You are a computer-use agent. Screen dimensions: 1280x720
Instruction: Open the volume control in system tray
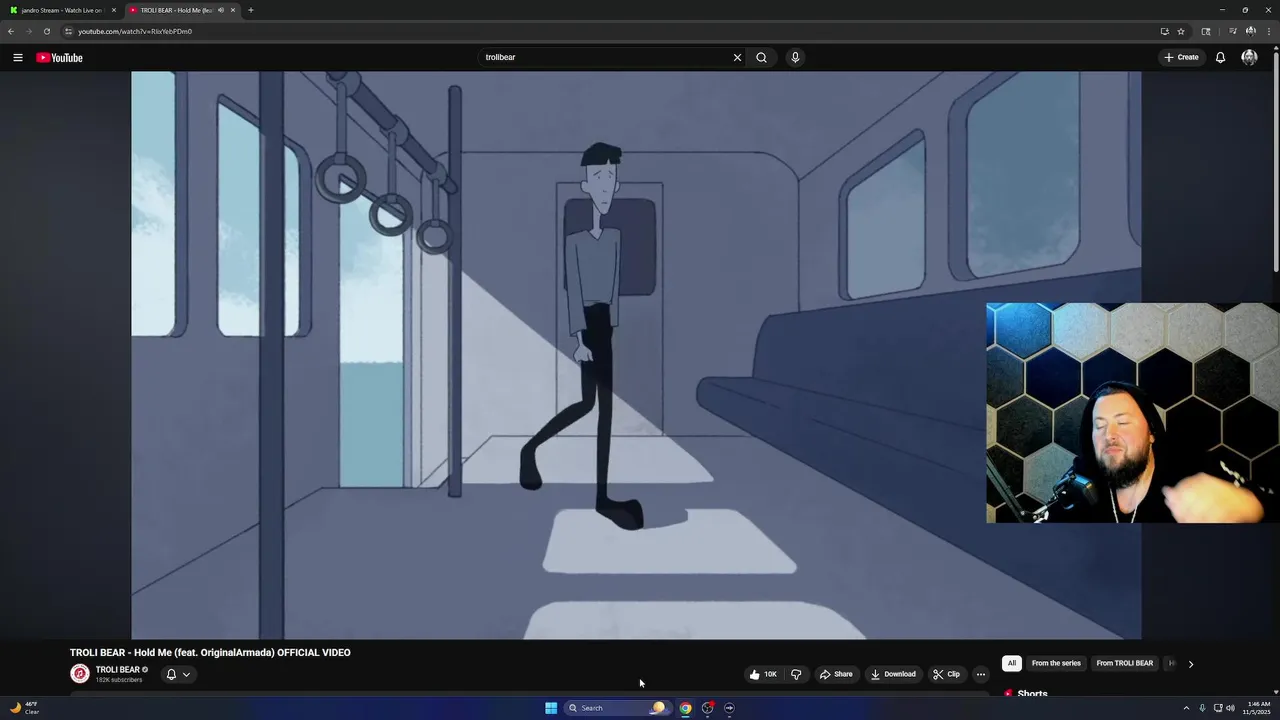(x=1230, y=708)
